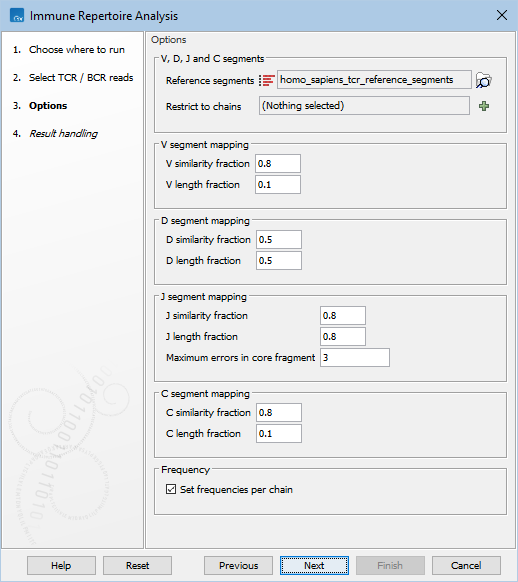
Task: Click the Restrict to chains field
Action: pyautogui.click(x=364, y=106)
